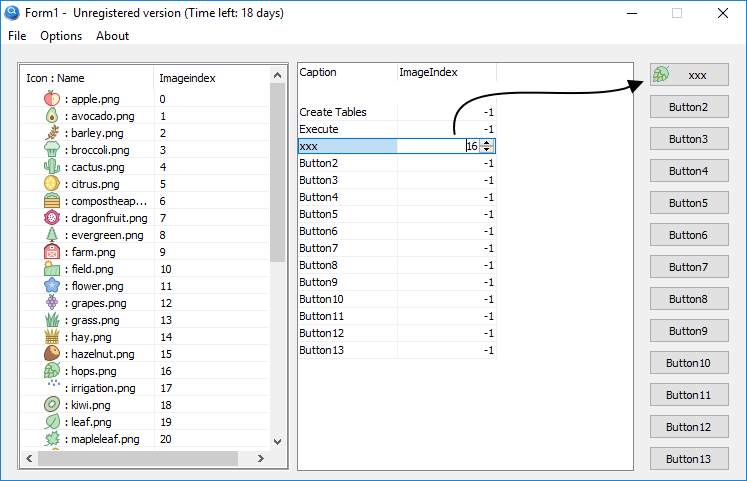Click the vertical scrollbar thumb of icon list

pos(277,172)
